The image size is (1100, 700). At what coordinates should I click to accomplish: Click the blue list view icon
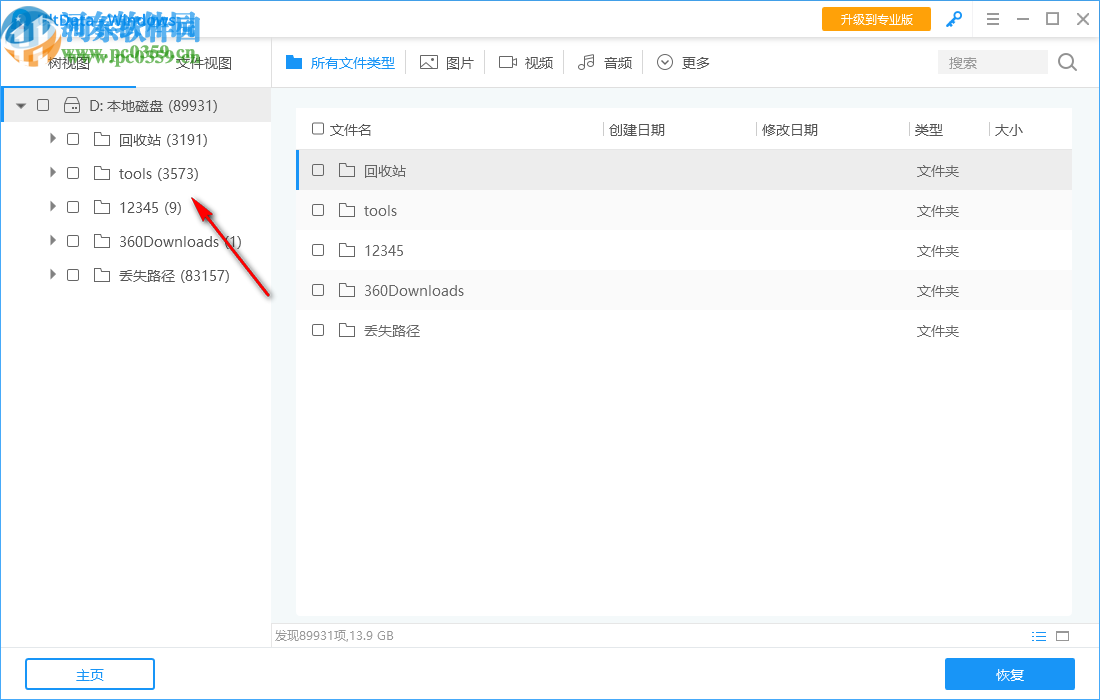pos(1039,635)
